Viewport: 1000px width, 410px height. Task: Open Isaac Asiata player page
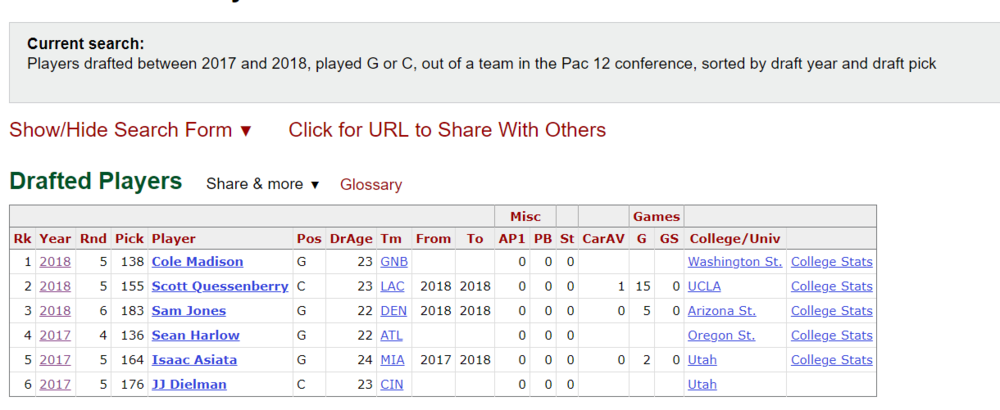pyautogui.click(x=194, y=360)
